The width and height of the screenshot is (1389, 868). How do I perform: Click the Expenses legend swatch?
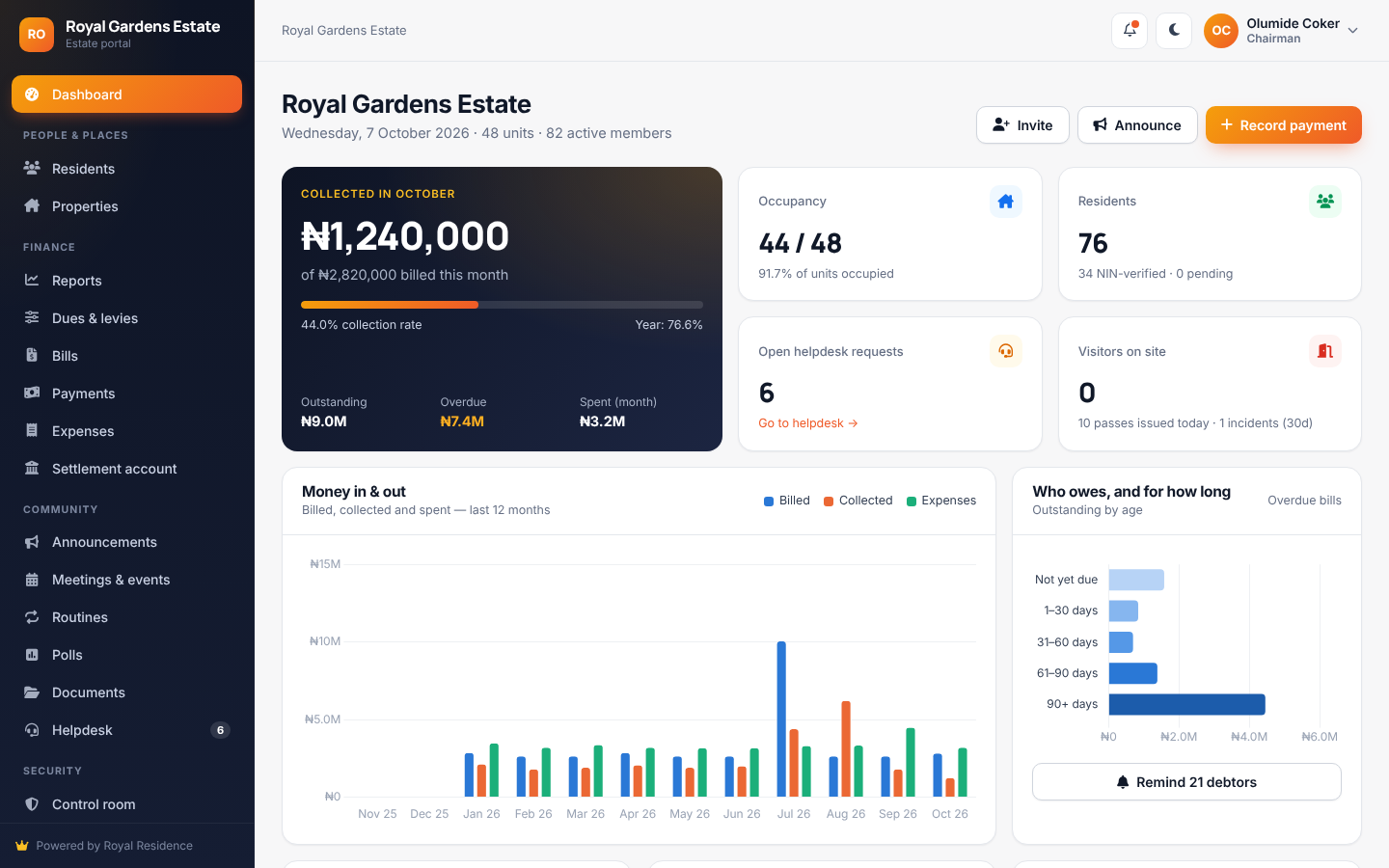tap(912, 501)
